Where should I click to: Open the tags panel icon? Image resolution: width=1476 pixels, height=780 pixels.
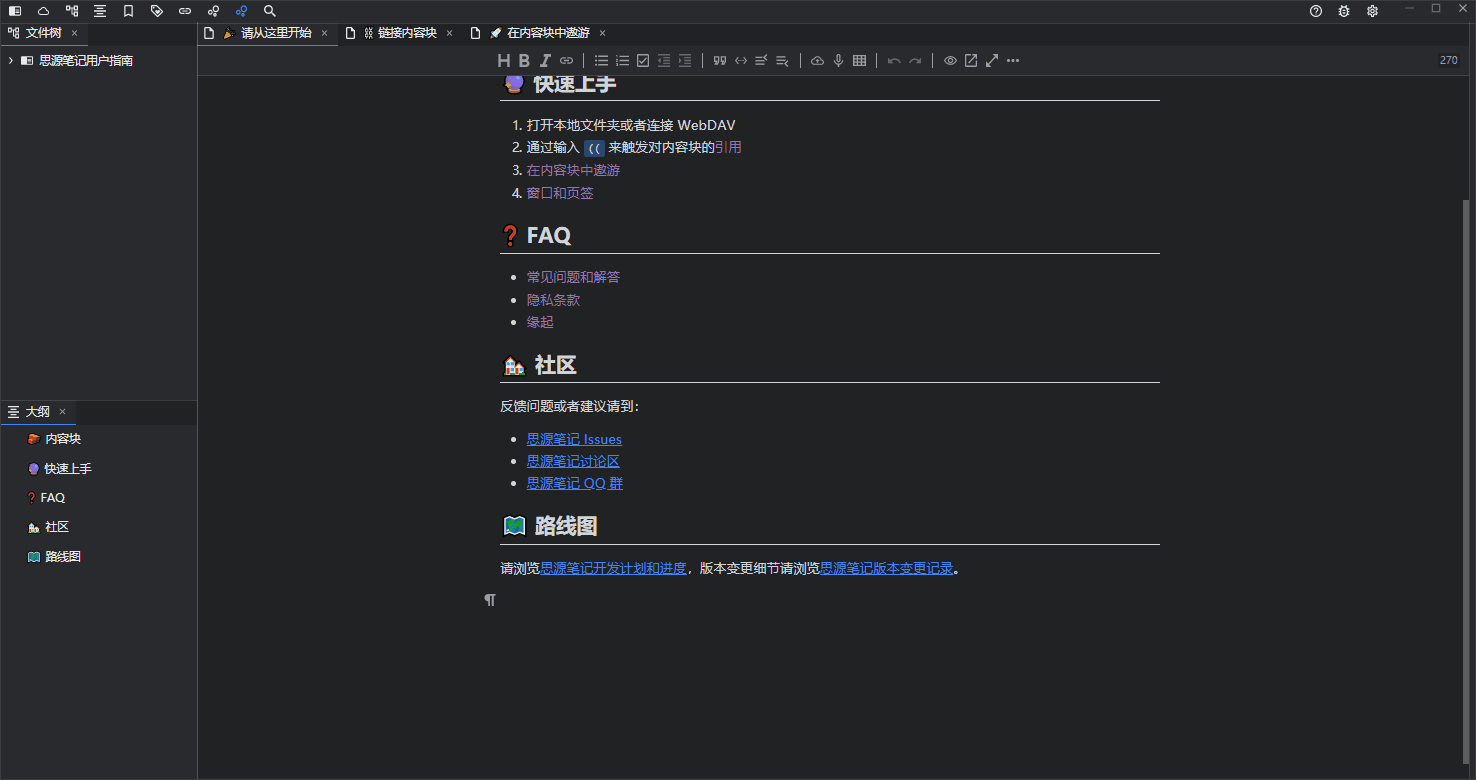coord(157,11)
